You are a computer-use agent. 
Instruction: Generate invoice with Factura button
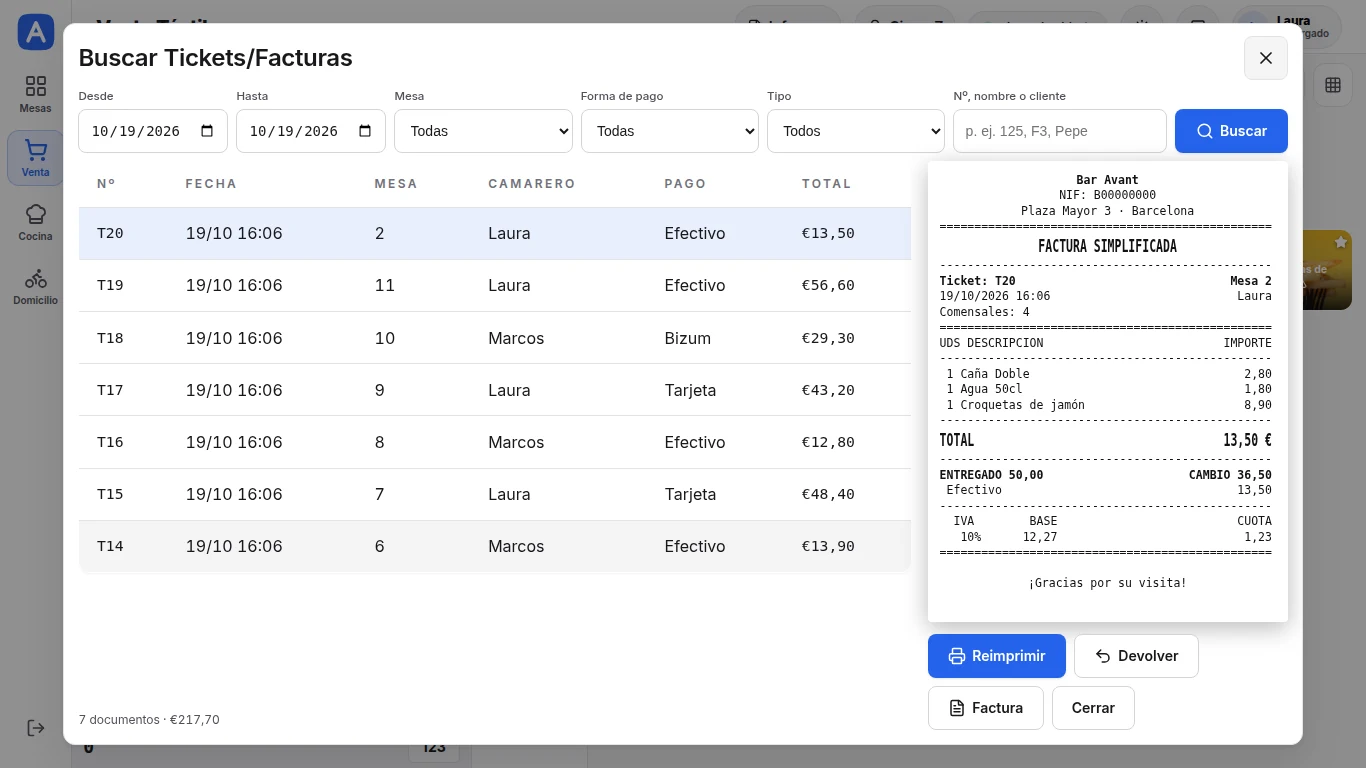tap(985, 708)
